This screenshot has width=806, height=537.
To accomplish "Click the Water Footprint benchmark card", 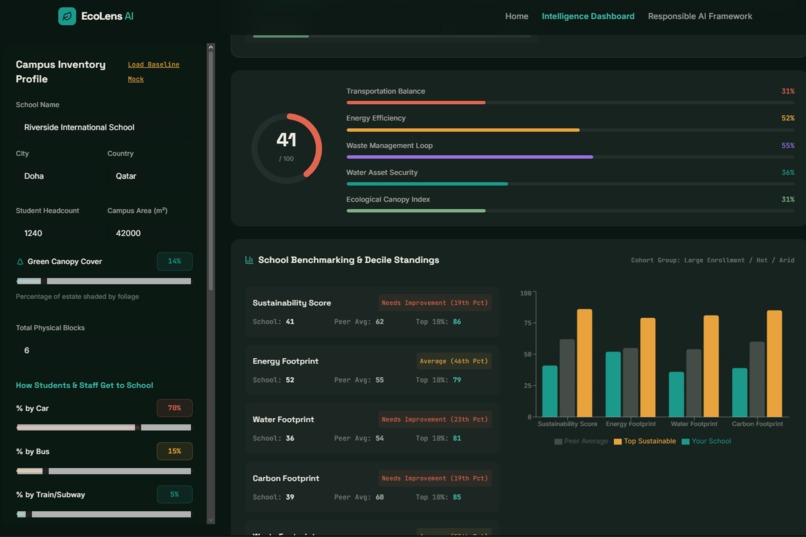I will 372,429.
